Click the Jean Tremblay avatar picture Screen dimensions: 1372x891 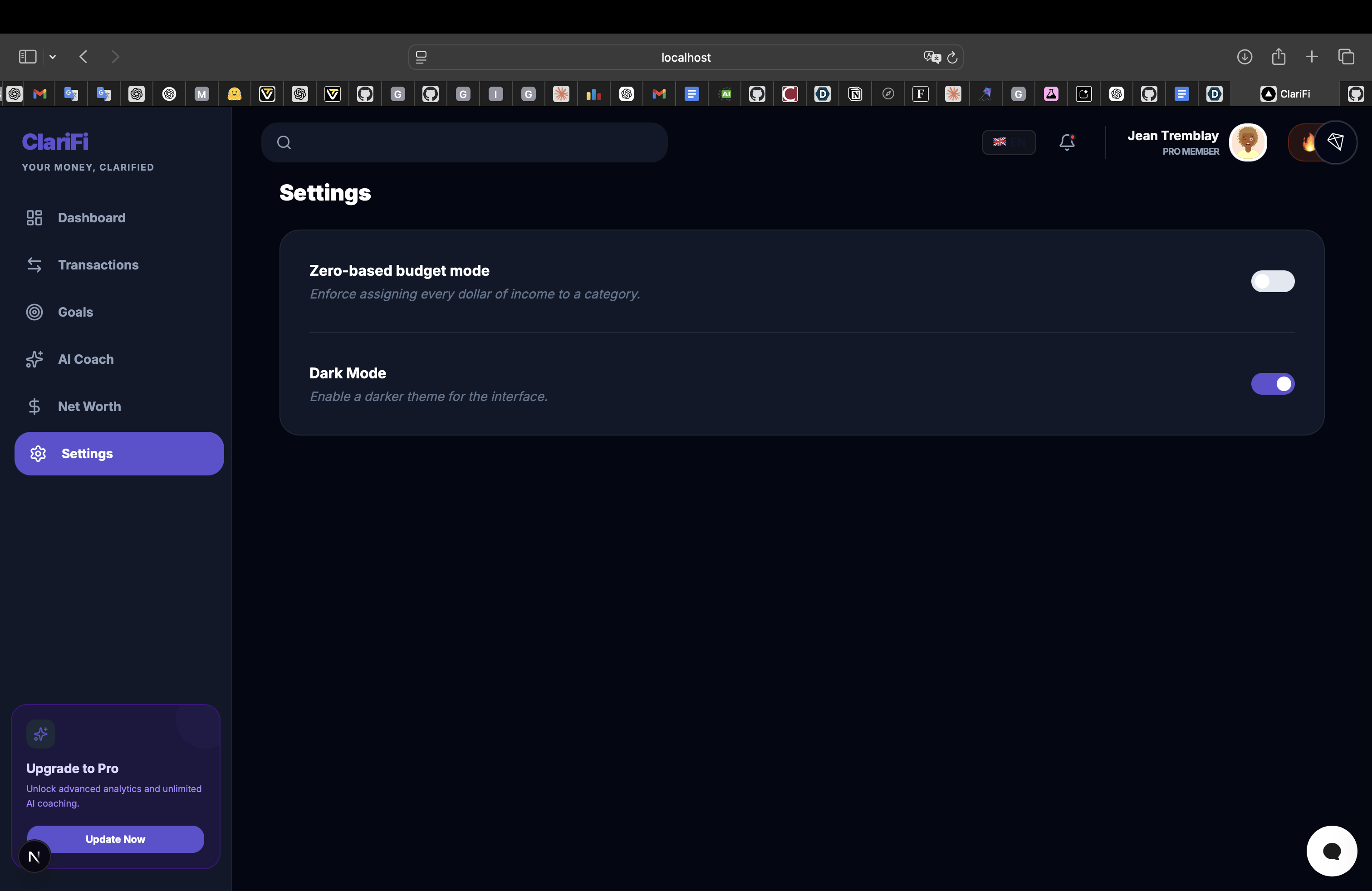[1248, 142]
